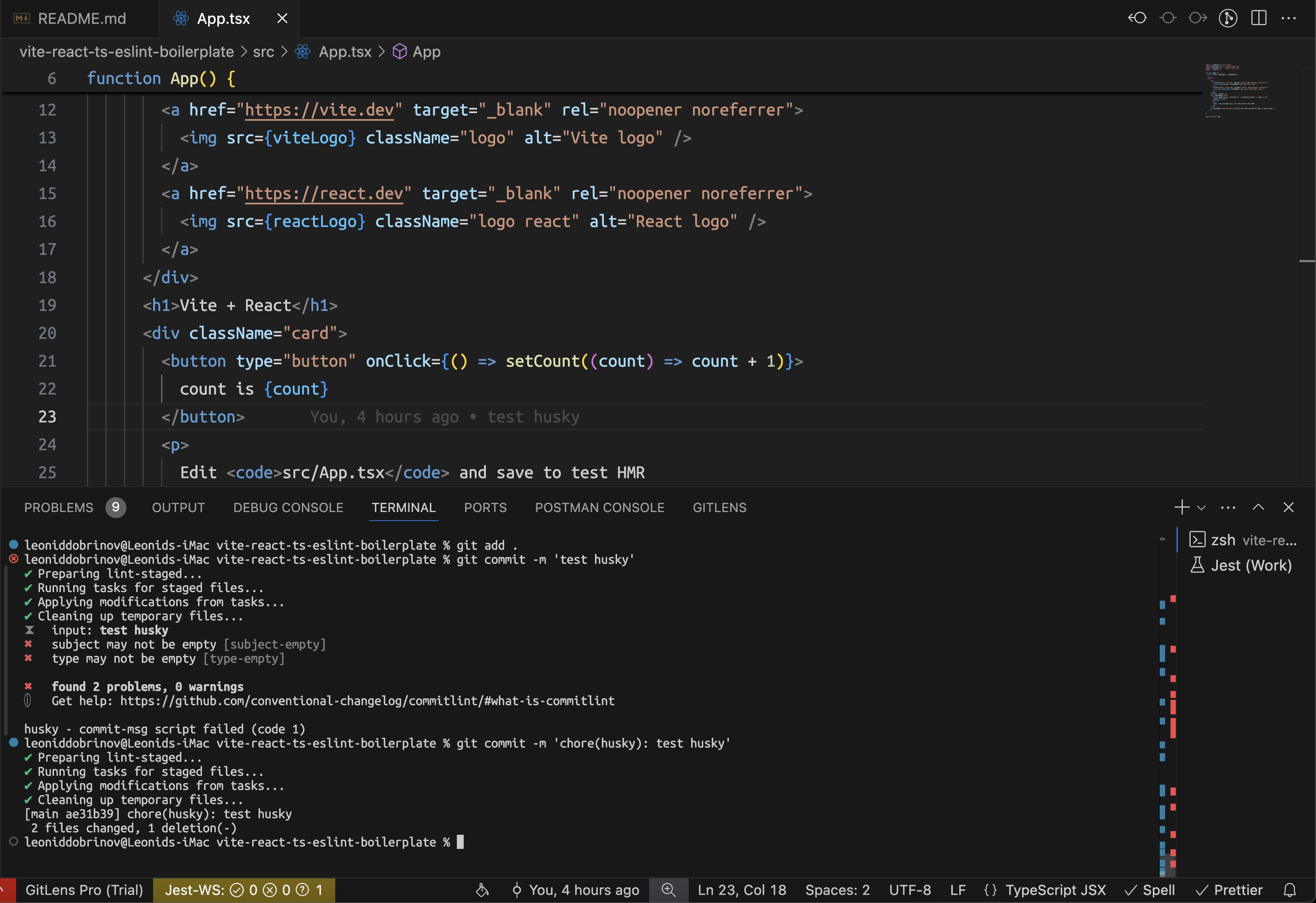Click the Jest-WS status bar button
This screenshot has height=903, width=1316.
(244, 890)
